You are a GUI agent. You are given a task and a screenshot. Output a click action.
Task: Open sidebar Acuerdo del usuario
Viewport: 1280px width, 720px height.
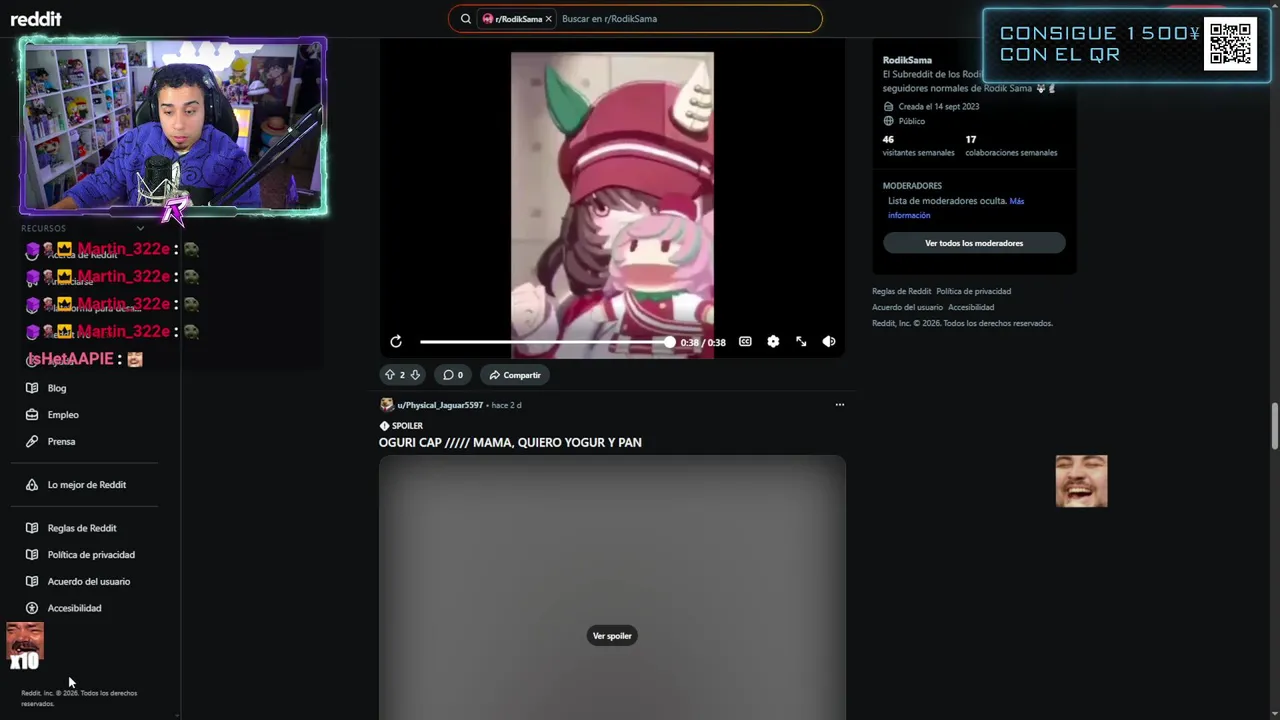pos(89,581)
